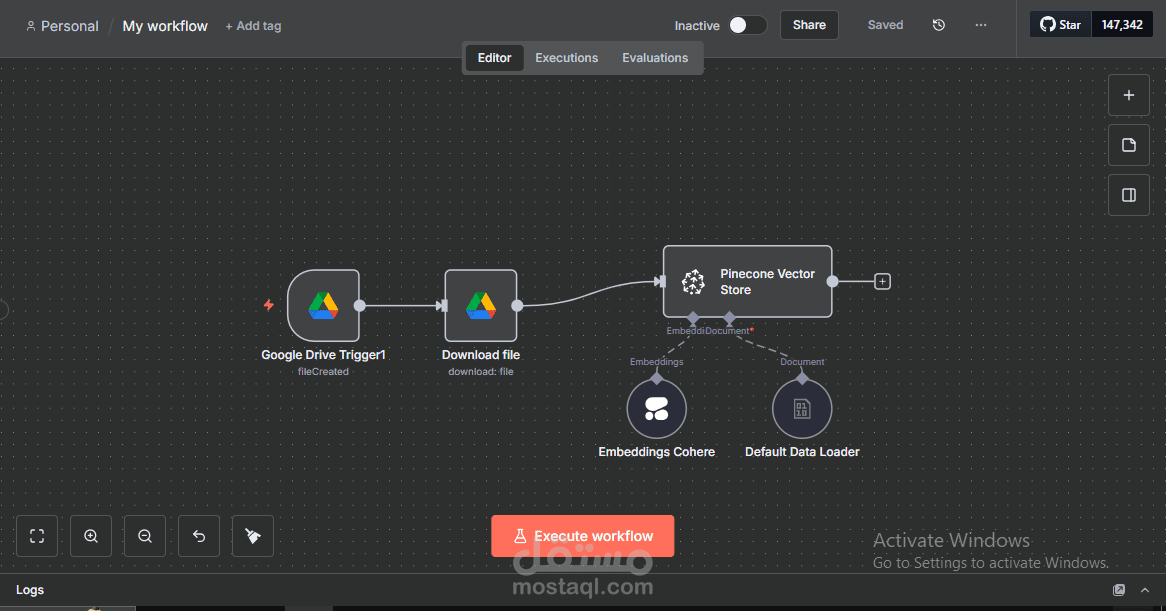Open the Pinecone Vector Store node
The image size is (1166, 611).
click(747, 282)
